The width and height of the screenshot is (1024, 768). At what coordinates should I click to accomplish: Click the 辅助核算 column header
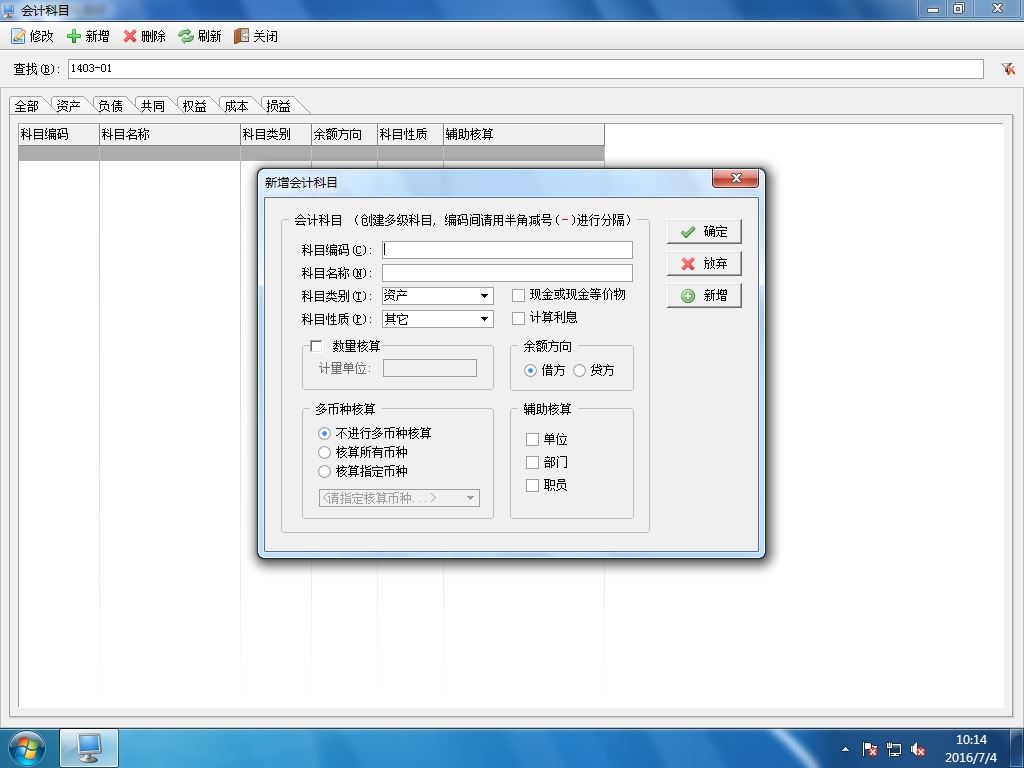pos(524,135)
